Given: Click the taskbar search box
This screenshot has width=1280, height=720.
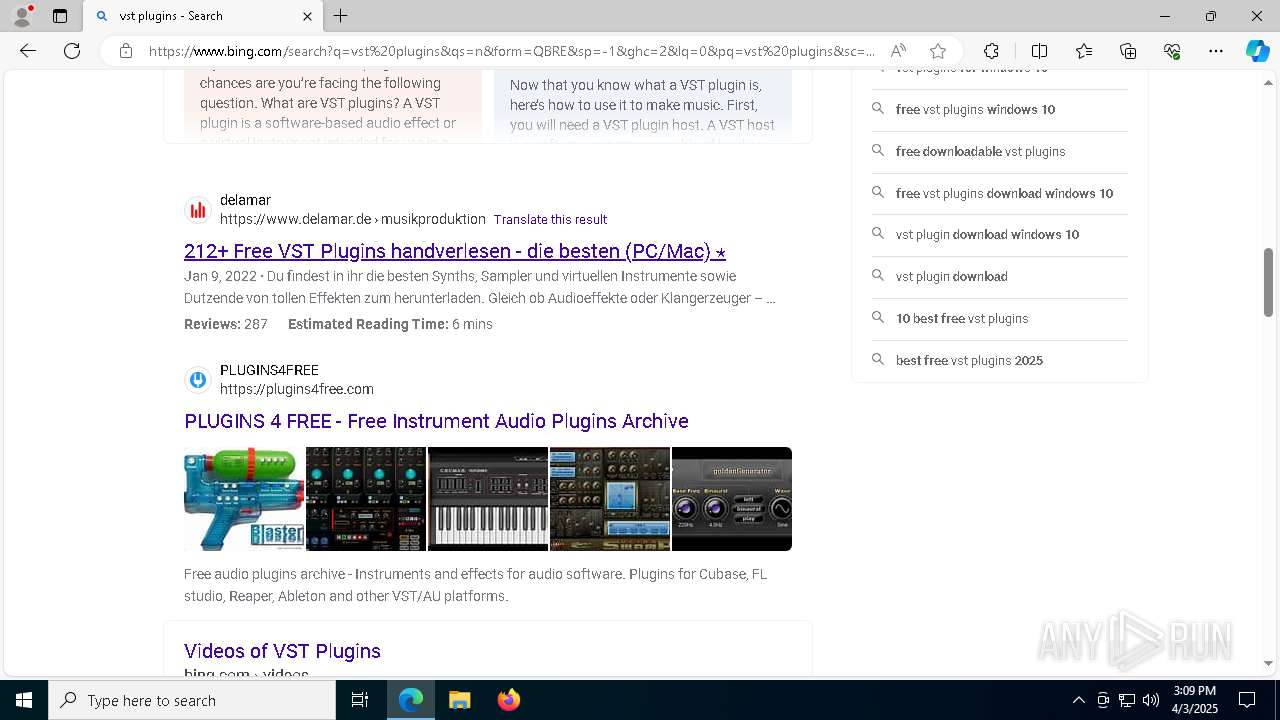Looking at the screenshot, I should [192, 700].
